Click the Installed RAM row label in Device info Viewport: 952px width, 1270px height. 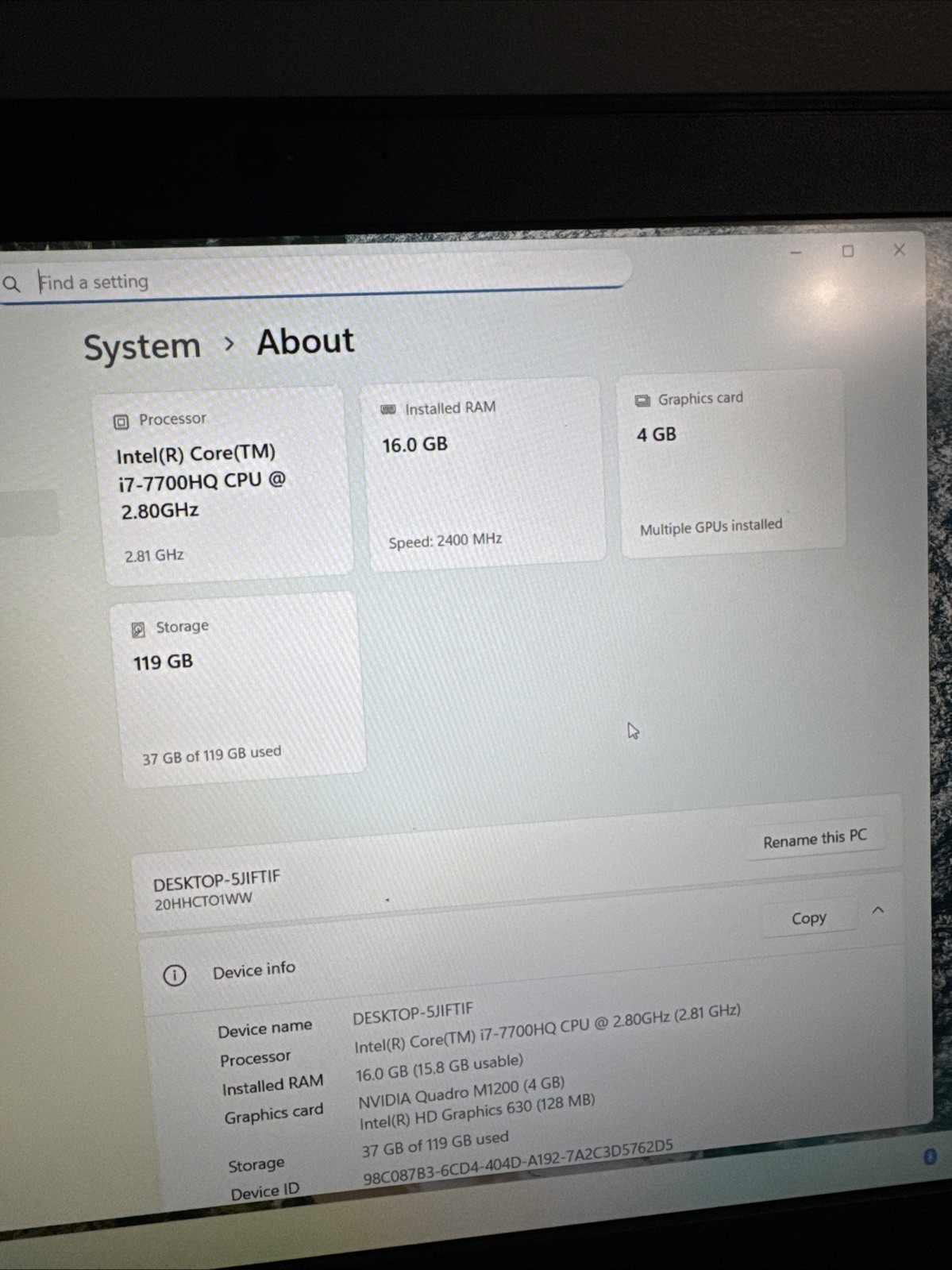[272, 1086]
